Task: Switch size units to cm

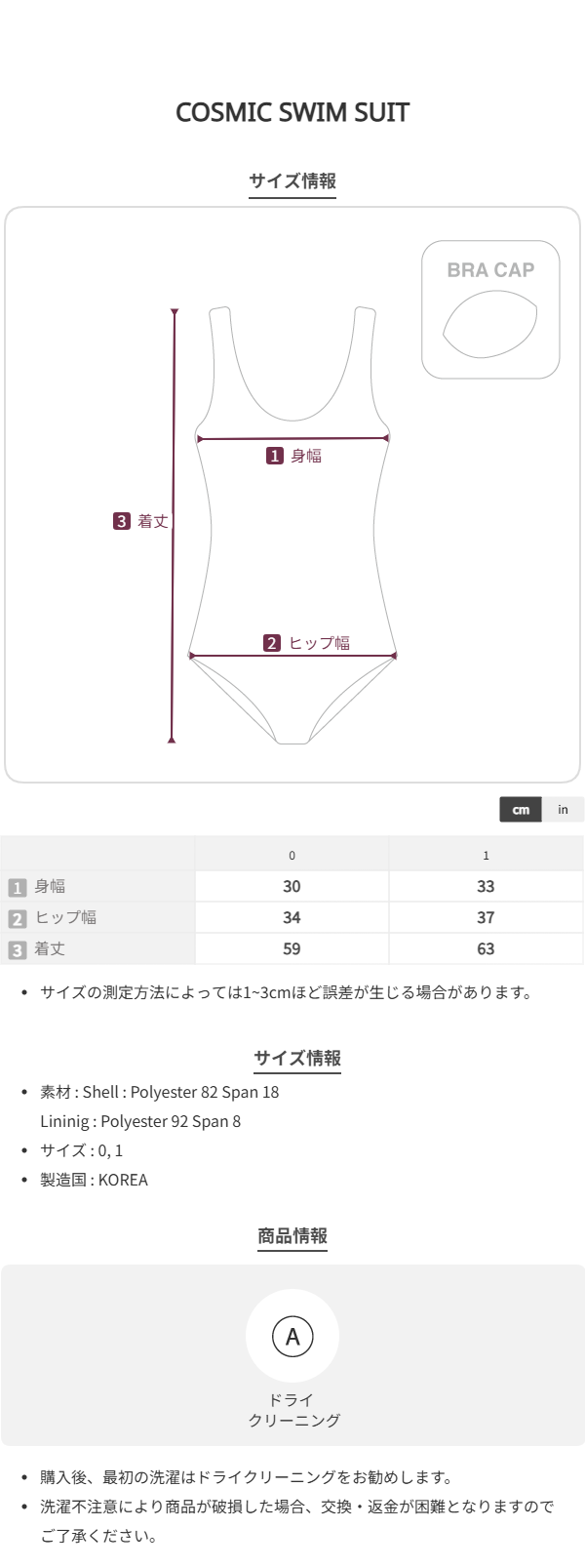Action: pos(521,810)
